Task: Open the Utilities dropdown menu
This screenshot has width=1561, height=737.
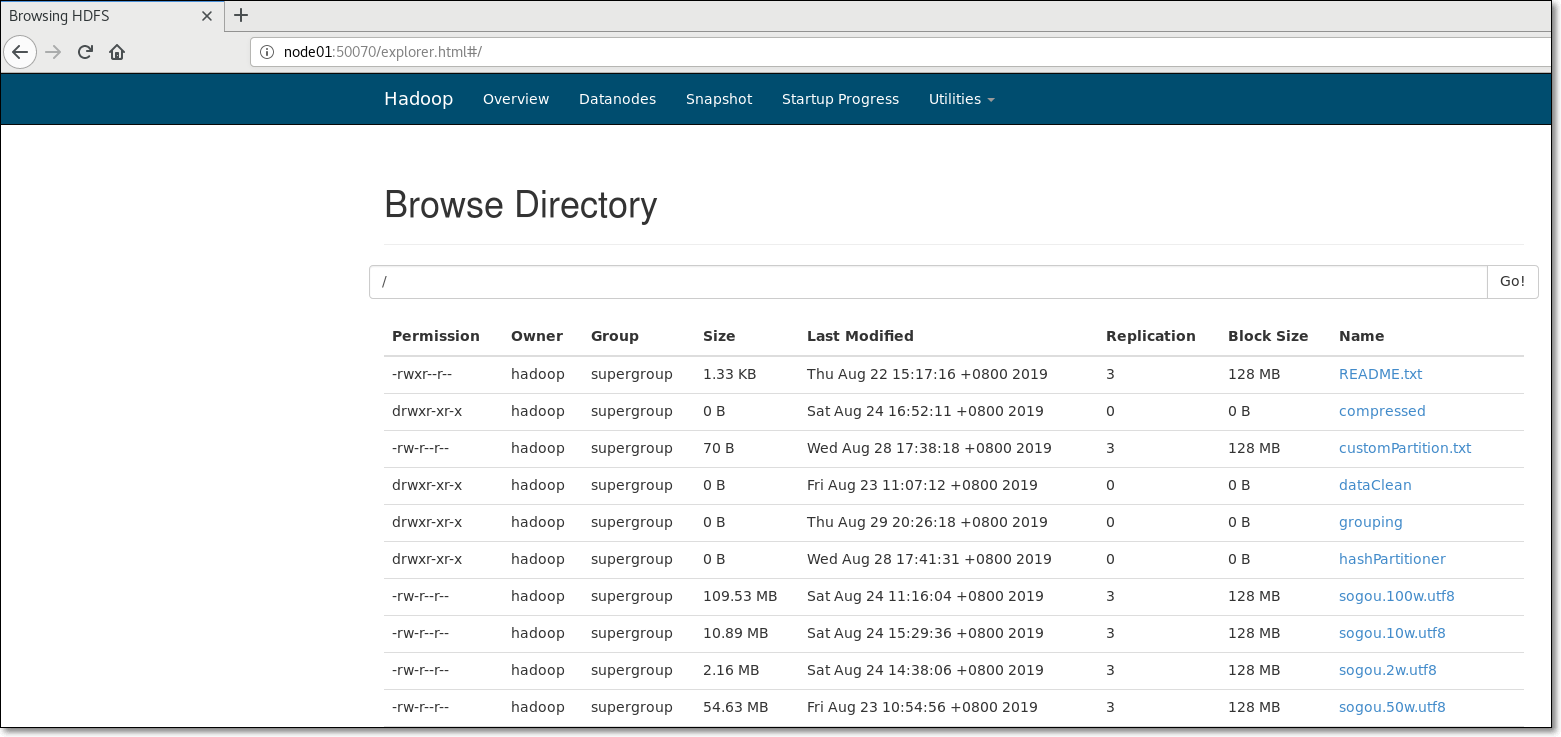Action: pyautogui.click(x=960, y=98)
